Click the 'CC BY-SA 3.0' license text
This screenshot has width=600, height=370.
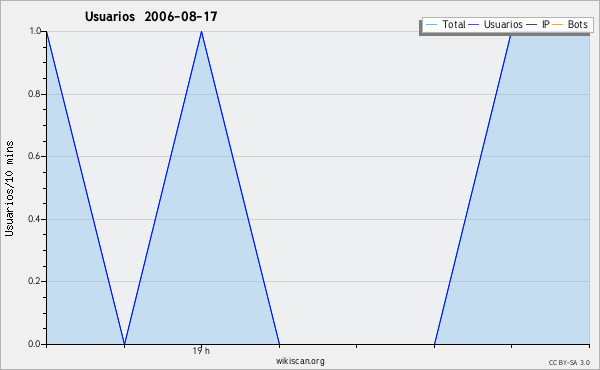coord(569,363)
